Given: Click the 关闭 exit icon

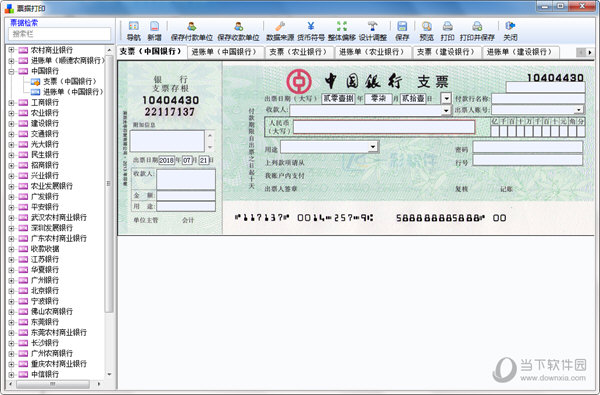Looking at the screenshot, I should point(510,26).
